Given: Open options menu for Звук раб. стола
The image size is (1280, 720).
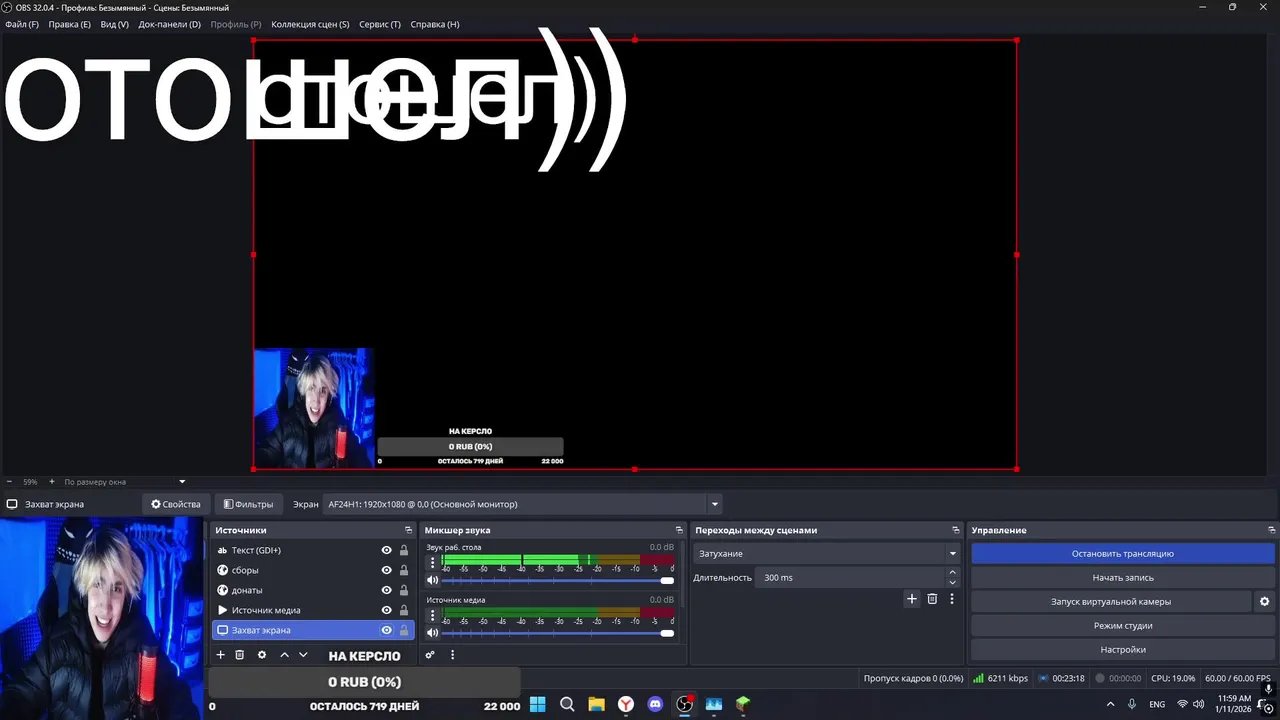Looking at the screenshot, I should (432, 562).
